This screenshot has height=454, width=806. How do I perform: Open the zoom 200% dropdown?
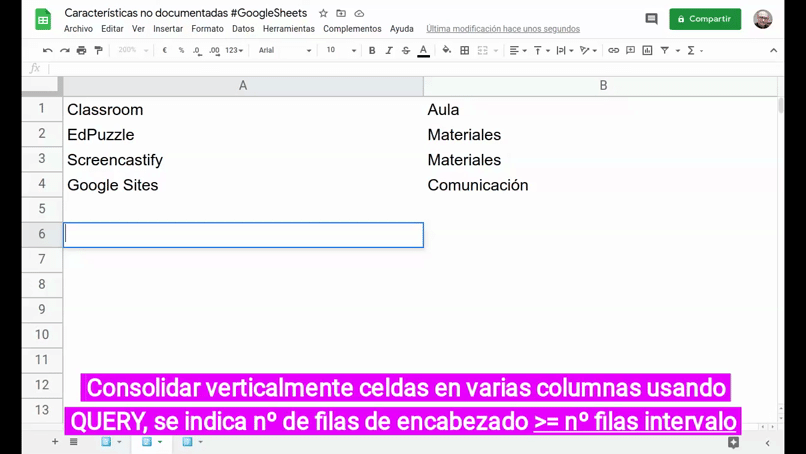pos(133,50)
